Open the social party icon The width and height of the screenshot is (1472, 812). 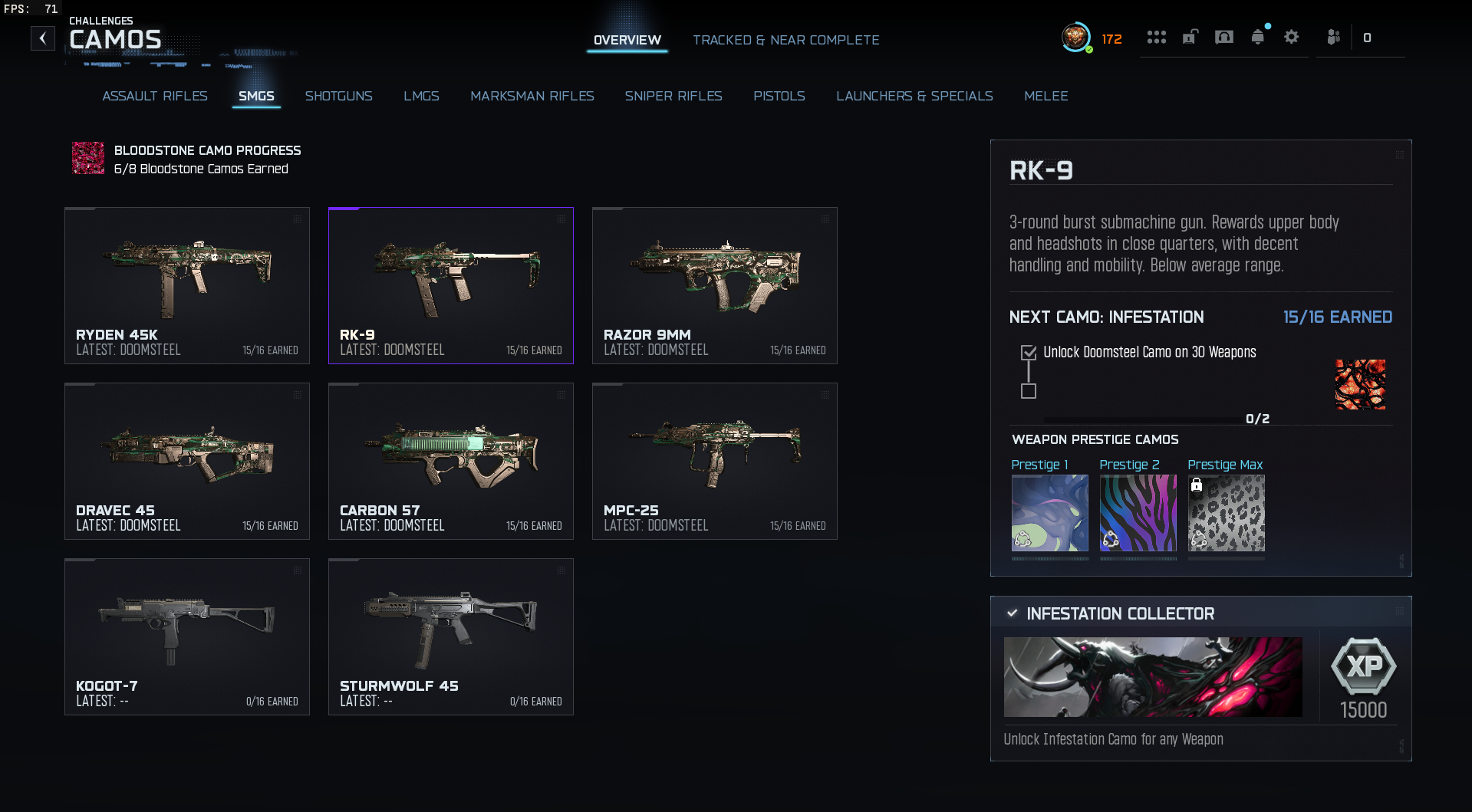(1333, 37)
